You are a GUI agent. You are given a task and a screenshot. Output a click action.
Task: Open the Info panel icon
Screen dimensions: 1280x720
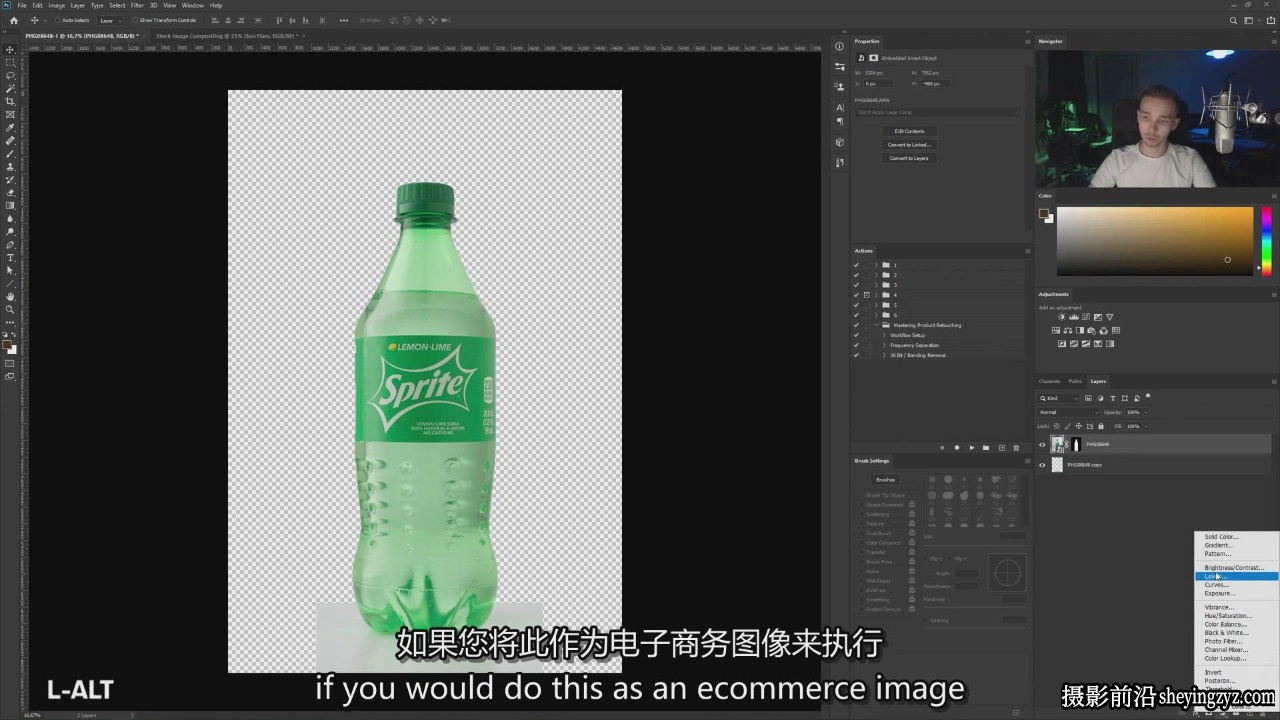coord(840,46)
